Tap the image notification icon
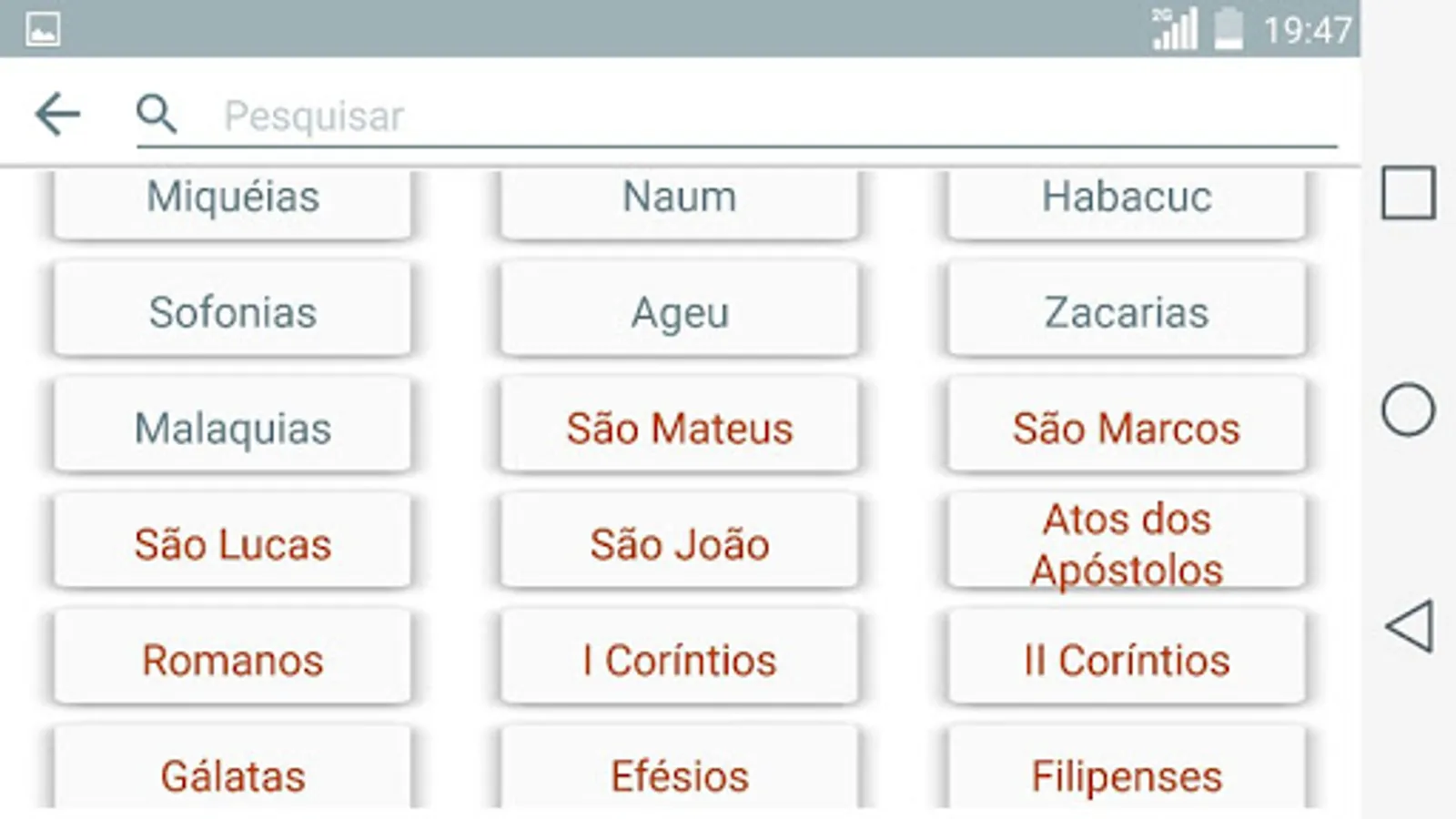This screenshot has width=1456, height=819. (43, 29)
